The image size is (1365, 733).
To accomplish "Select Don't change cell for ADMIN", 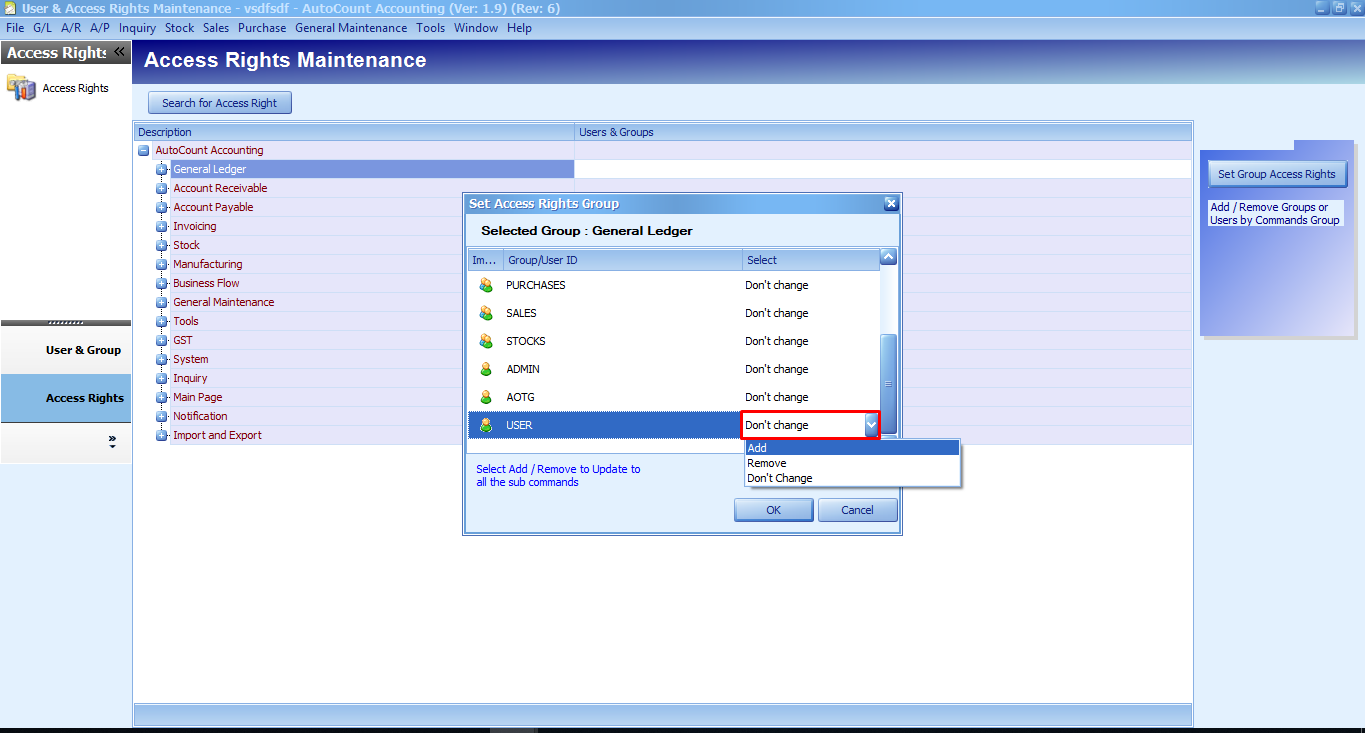I will (x=811, y=369).
